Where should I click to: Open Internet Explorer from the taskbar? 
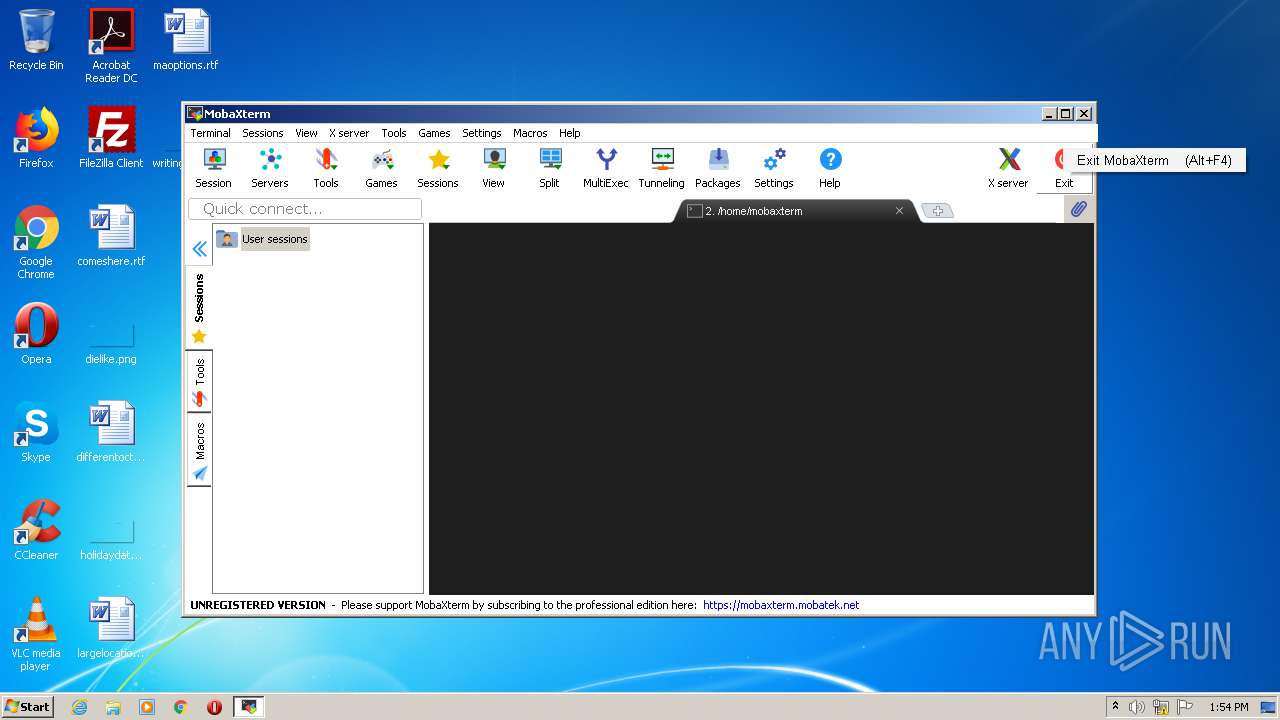click(x=79, y=707)
